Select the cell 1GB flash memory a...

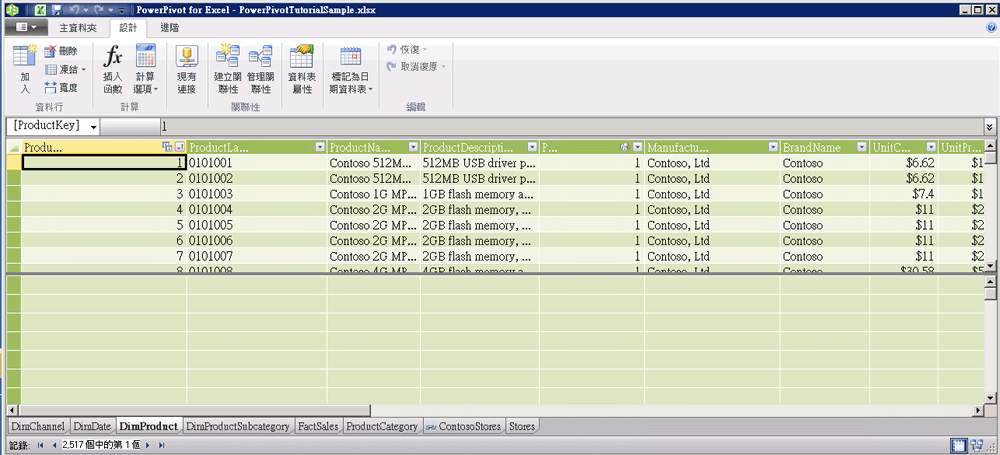click(x=479, y=194)
